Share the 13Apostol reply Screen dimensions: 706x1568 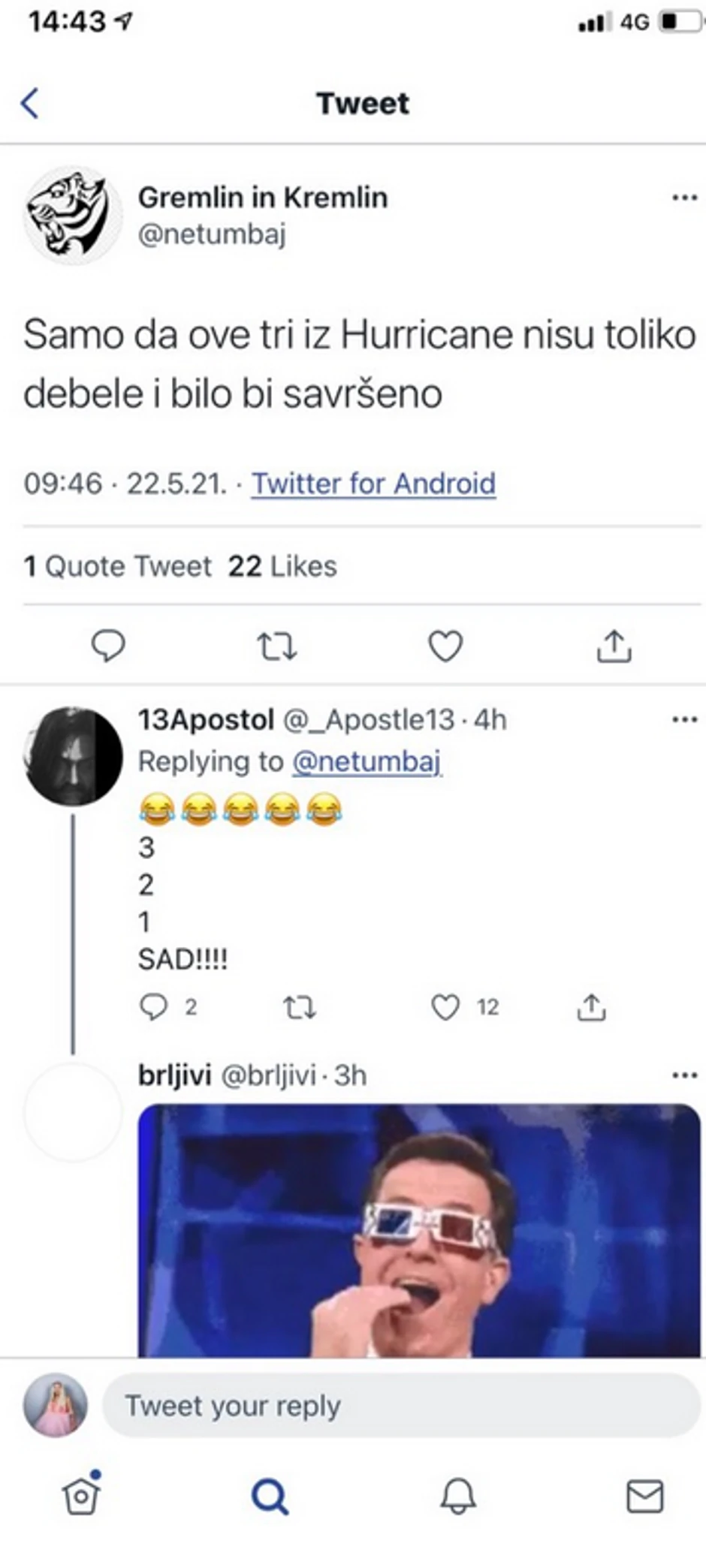pos(591,1007)
